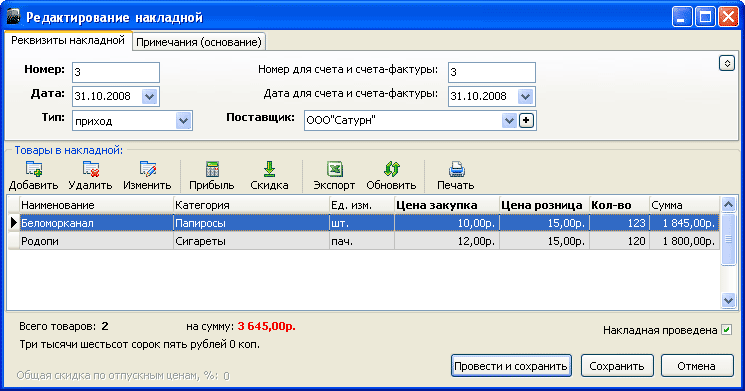This screenshot has height=391, width=745.
Task: Click the Обновить refresh icon
Action: (x=392, y=169)
